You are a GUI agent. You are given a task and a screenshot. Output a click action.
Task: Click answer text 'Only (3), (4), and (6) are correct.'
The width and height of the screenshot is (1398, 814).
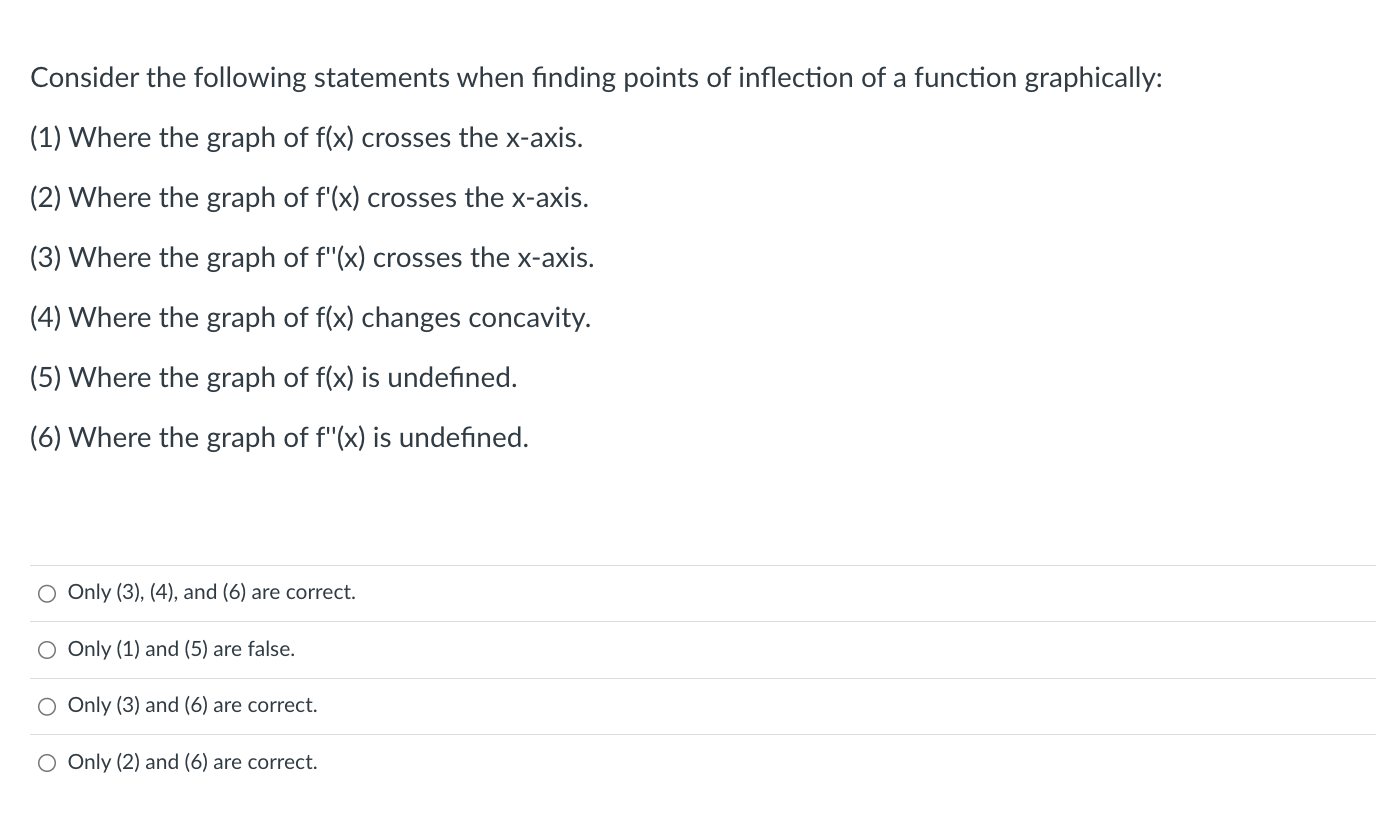(x=211, y=593)
